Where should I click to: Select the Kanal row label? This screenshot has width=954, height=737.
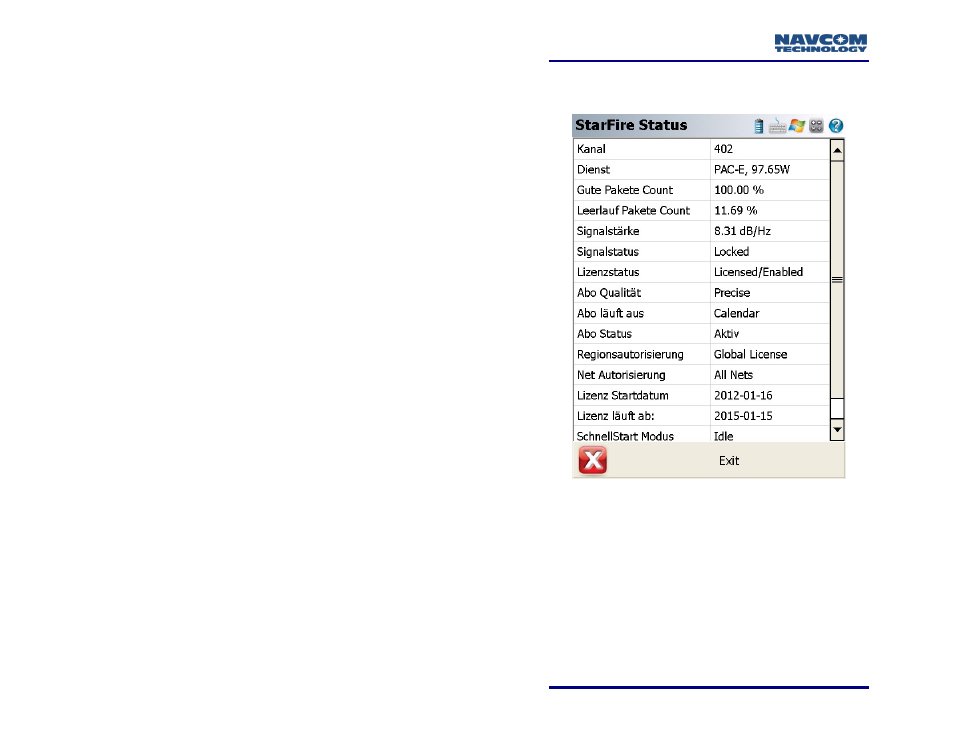(x=591, y=149)
